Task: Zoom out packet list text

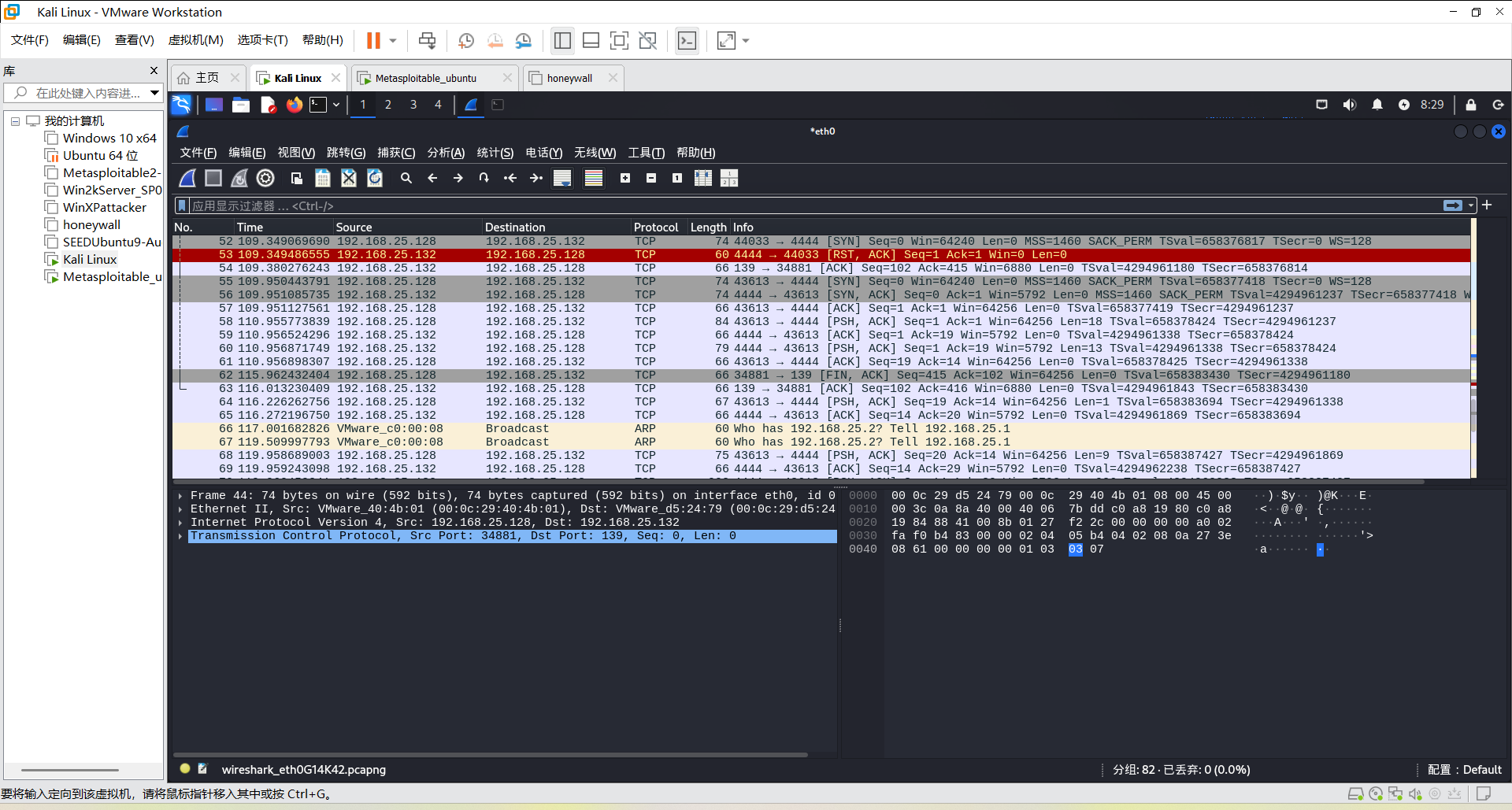Action: 651,179
